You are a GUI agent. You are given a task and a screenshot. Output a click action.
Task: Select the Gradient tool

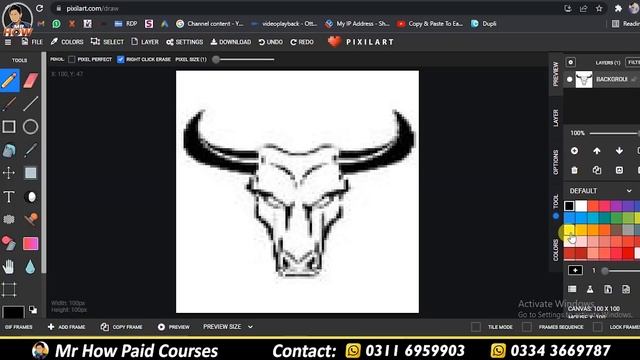pyautogui.click(x=31, y=243)
